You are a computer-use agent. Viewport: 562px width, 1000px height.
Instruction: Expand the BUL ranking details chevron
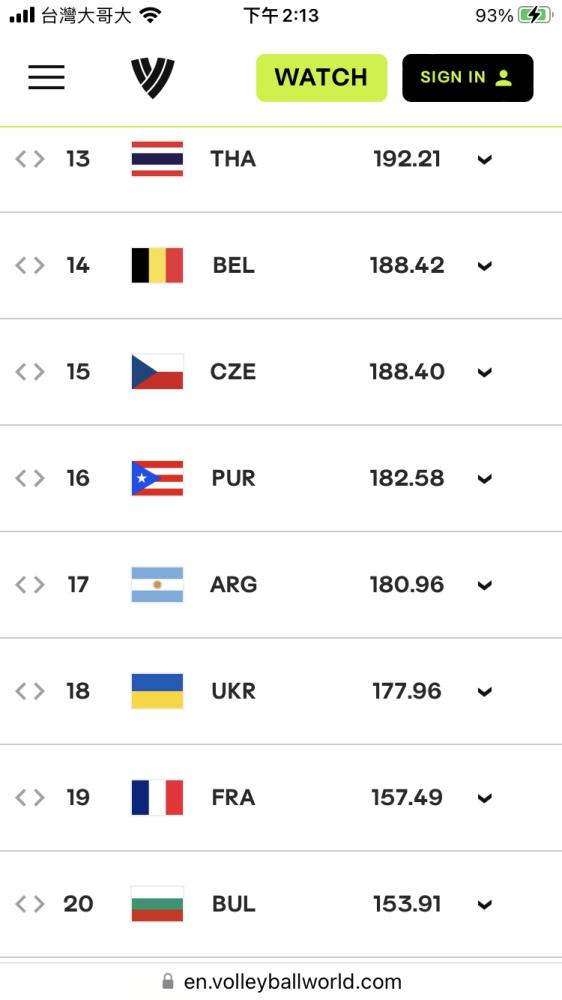(x=485, y=904)
